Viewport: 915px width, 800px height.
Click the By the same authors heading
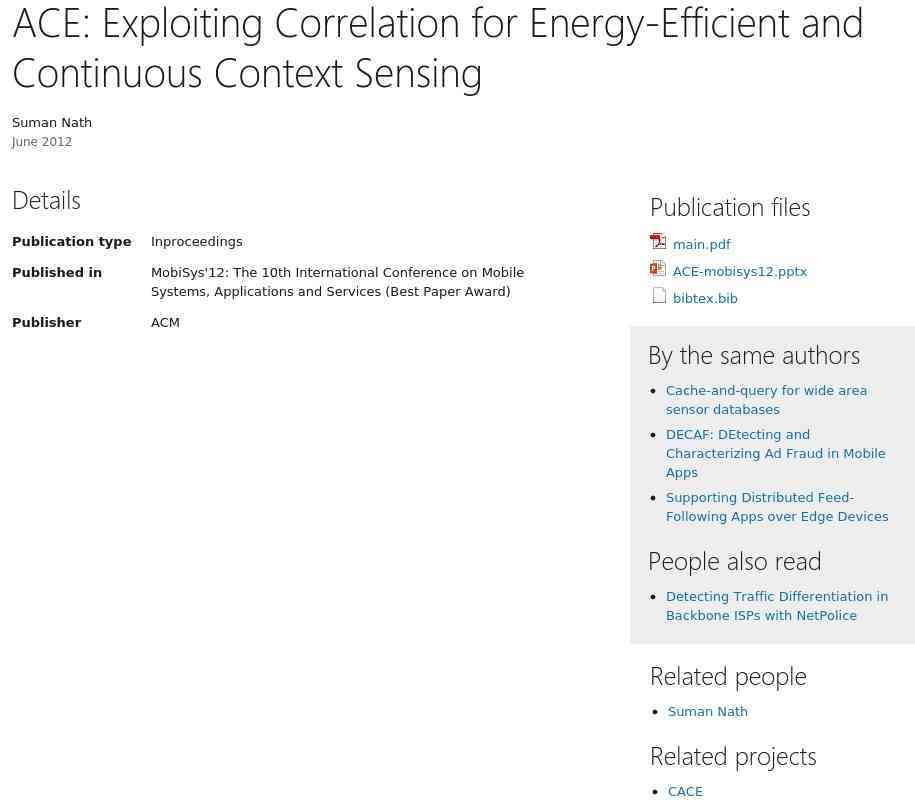pos(753,356)
